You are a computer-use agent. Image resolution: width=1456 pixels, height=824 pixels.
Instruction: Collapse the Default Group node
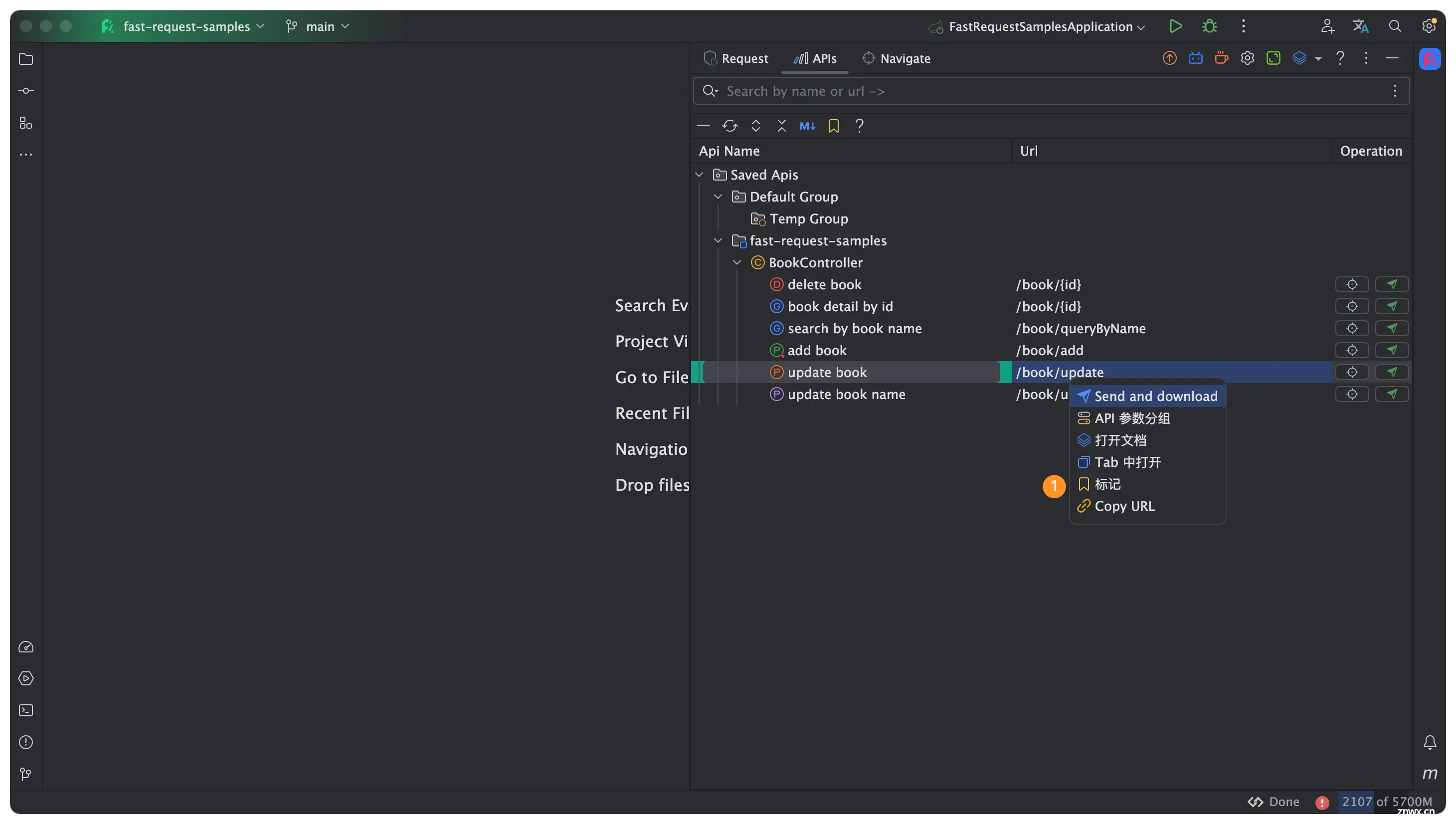pos(718,197)
